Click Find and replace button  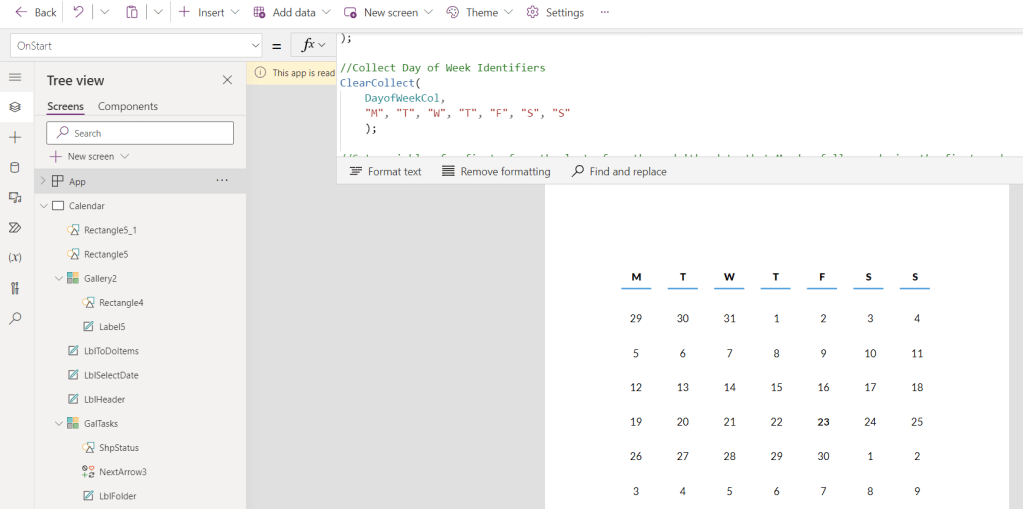coord(619,172)
